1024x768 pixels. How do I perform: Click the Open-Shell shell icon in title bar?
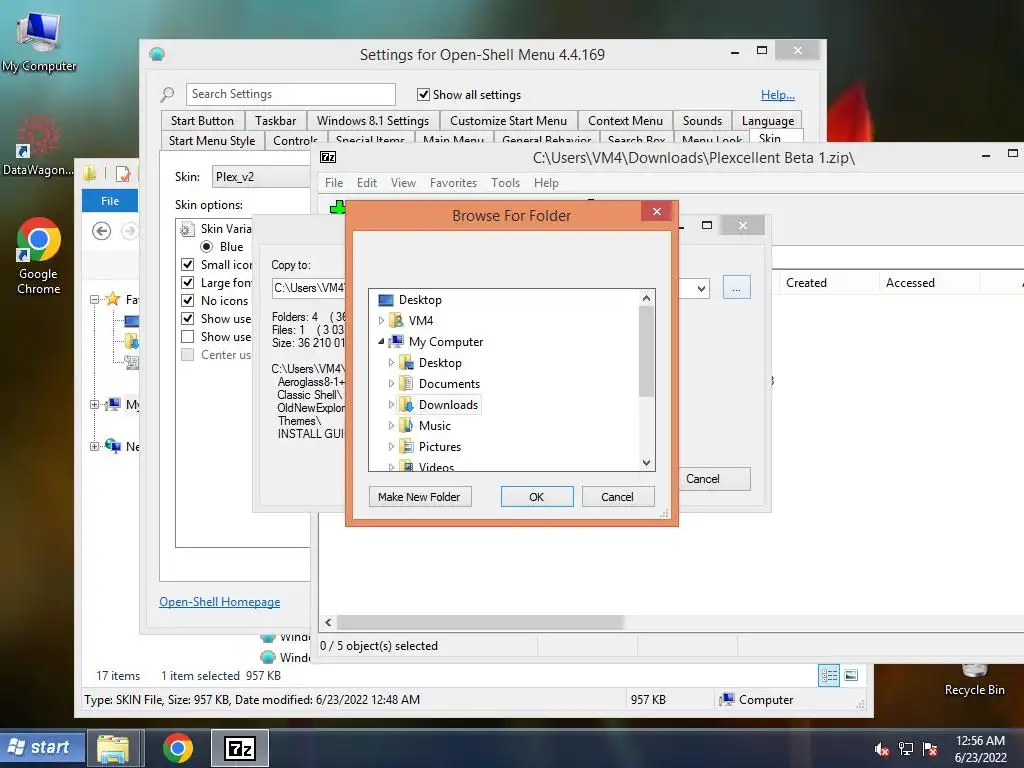(157, 54)
